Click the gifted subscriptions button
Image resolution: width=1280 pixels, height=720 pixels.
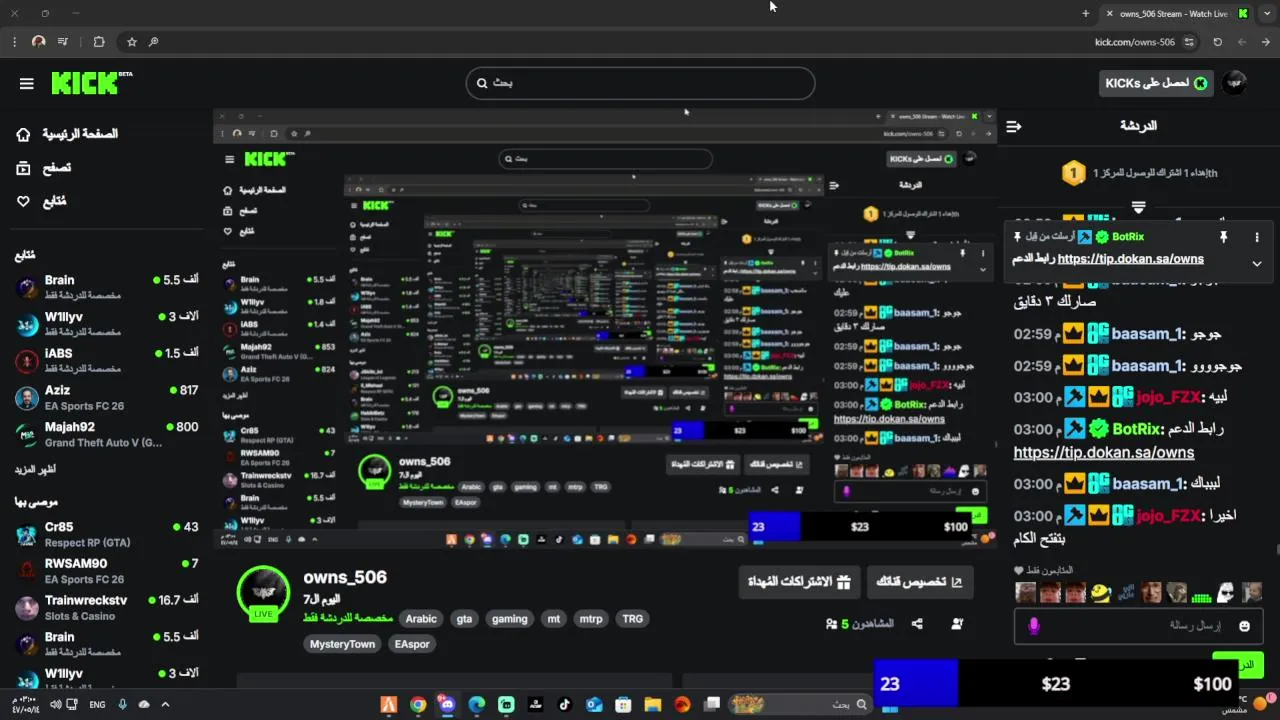(799, 582)
